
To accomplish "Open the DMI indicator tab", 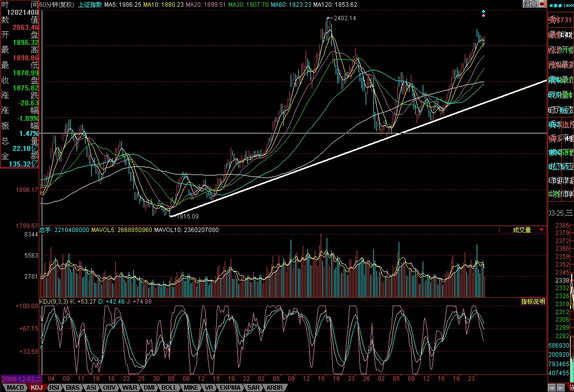I will tap(149, 388).
